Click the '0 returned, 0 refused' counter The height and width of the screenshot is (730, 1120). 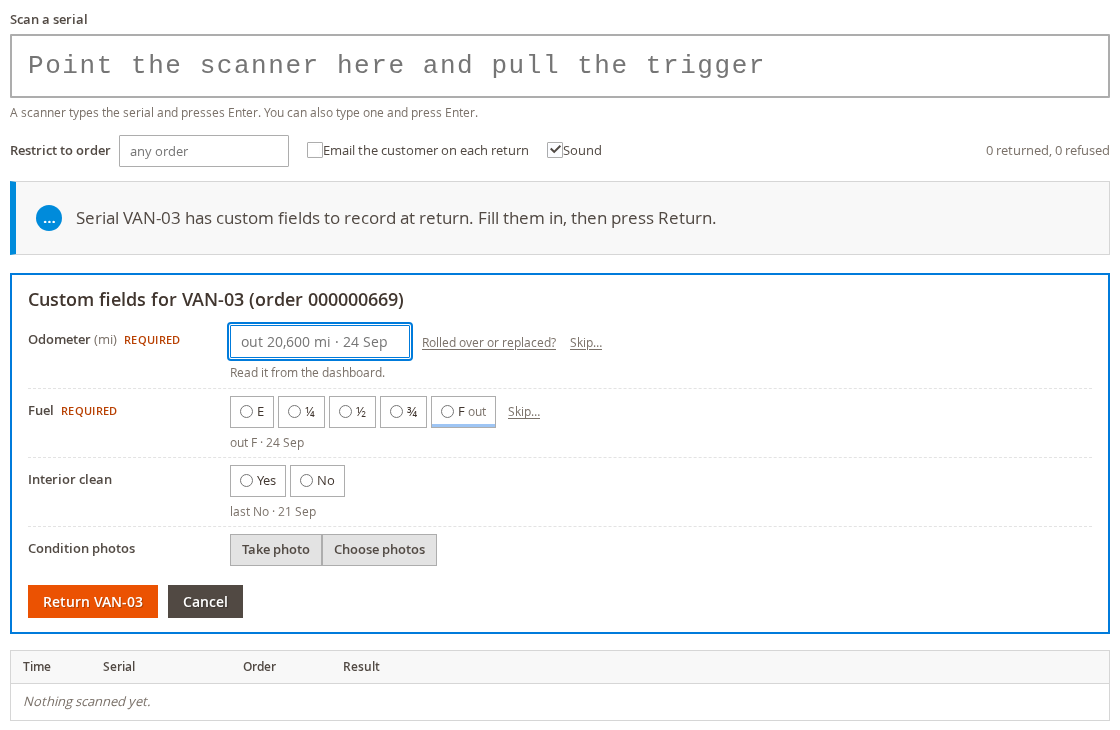click(1047, 151)
